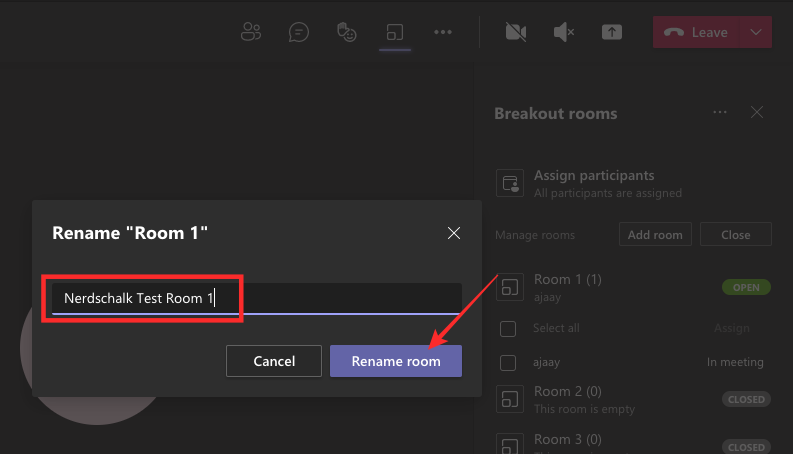Open the share content tray
Image resolution: width=793 pixels, height=454 pixels.
click(612, 32)
